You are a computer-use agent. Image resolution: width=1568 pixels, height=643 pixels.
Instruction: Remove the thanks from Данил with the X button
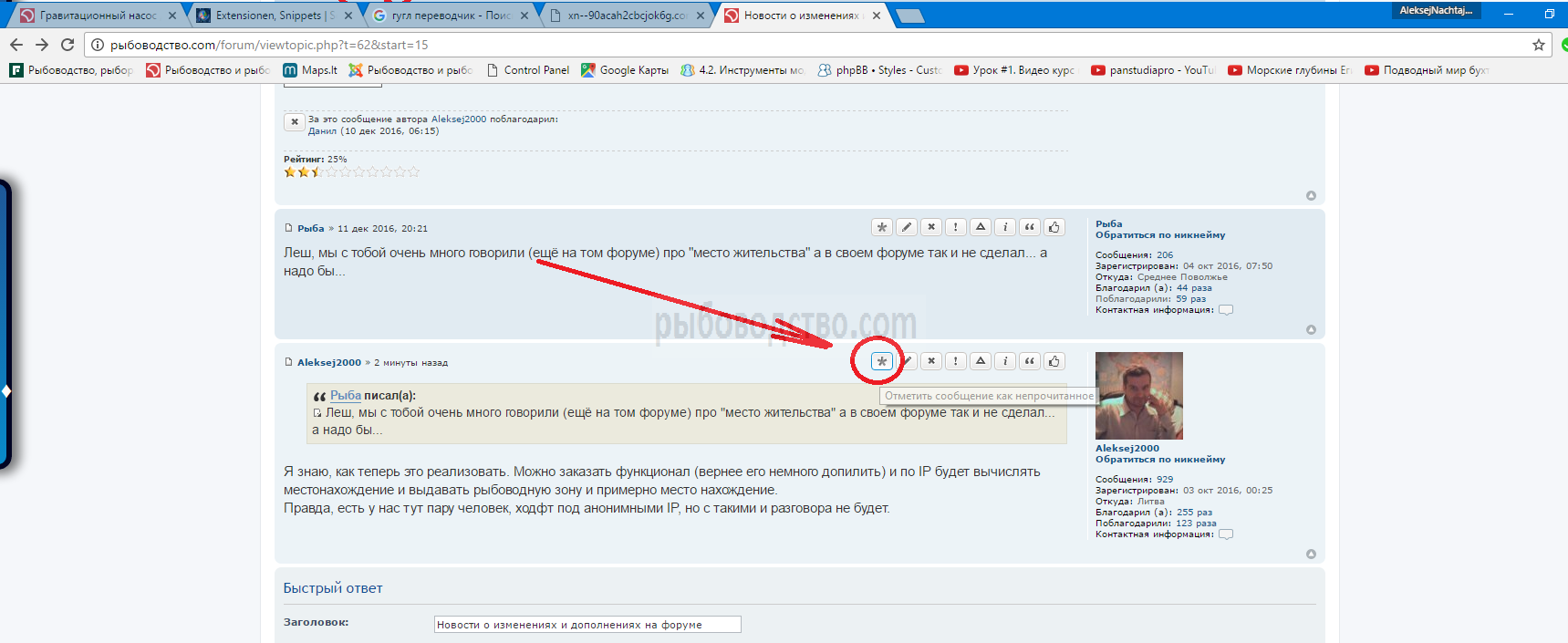tap(295, 121)
